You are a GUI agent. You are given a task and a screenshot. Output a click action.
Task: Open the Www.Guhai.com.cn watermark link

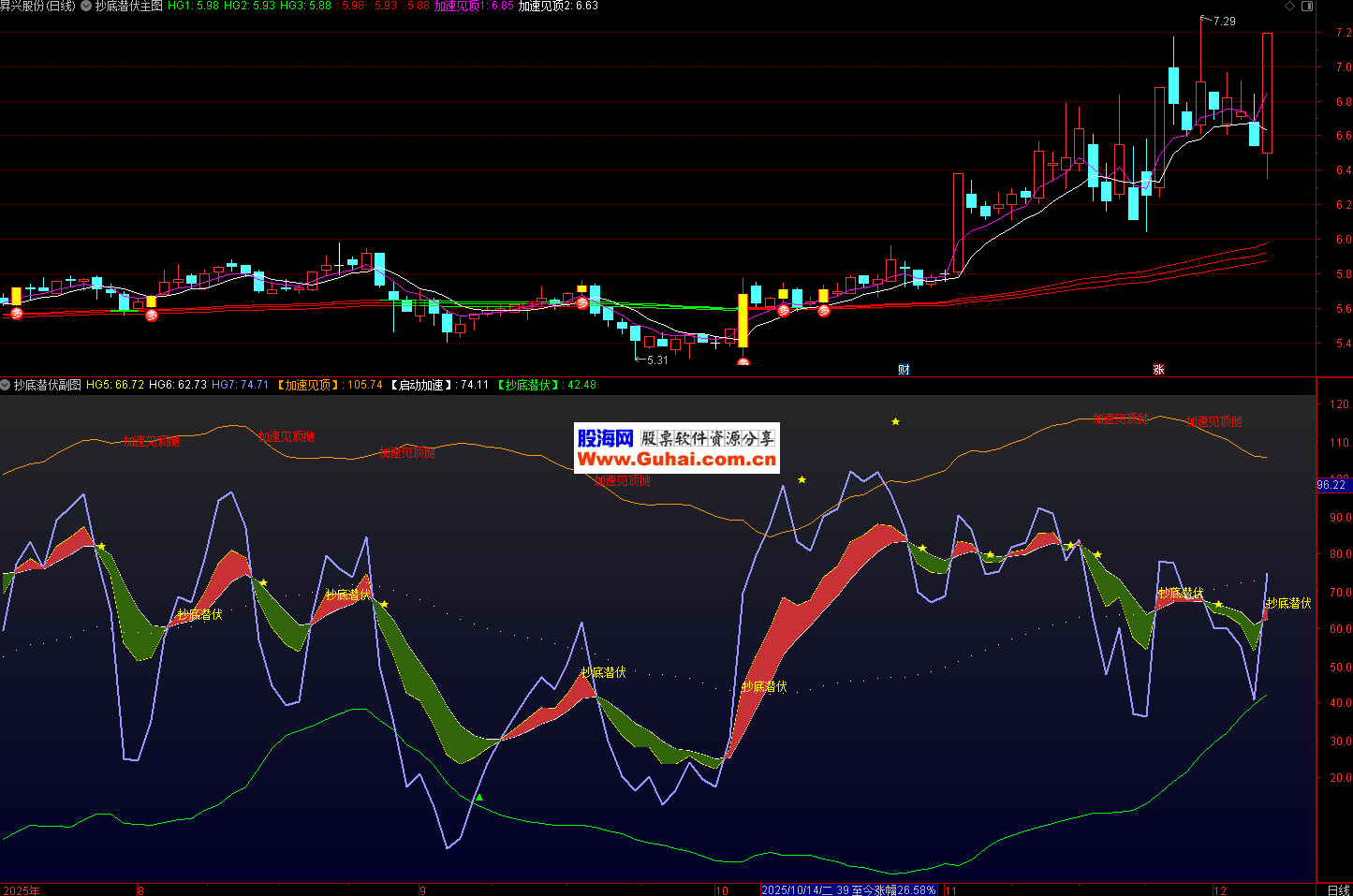click(x=676, y=460)
